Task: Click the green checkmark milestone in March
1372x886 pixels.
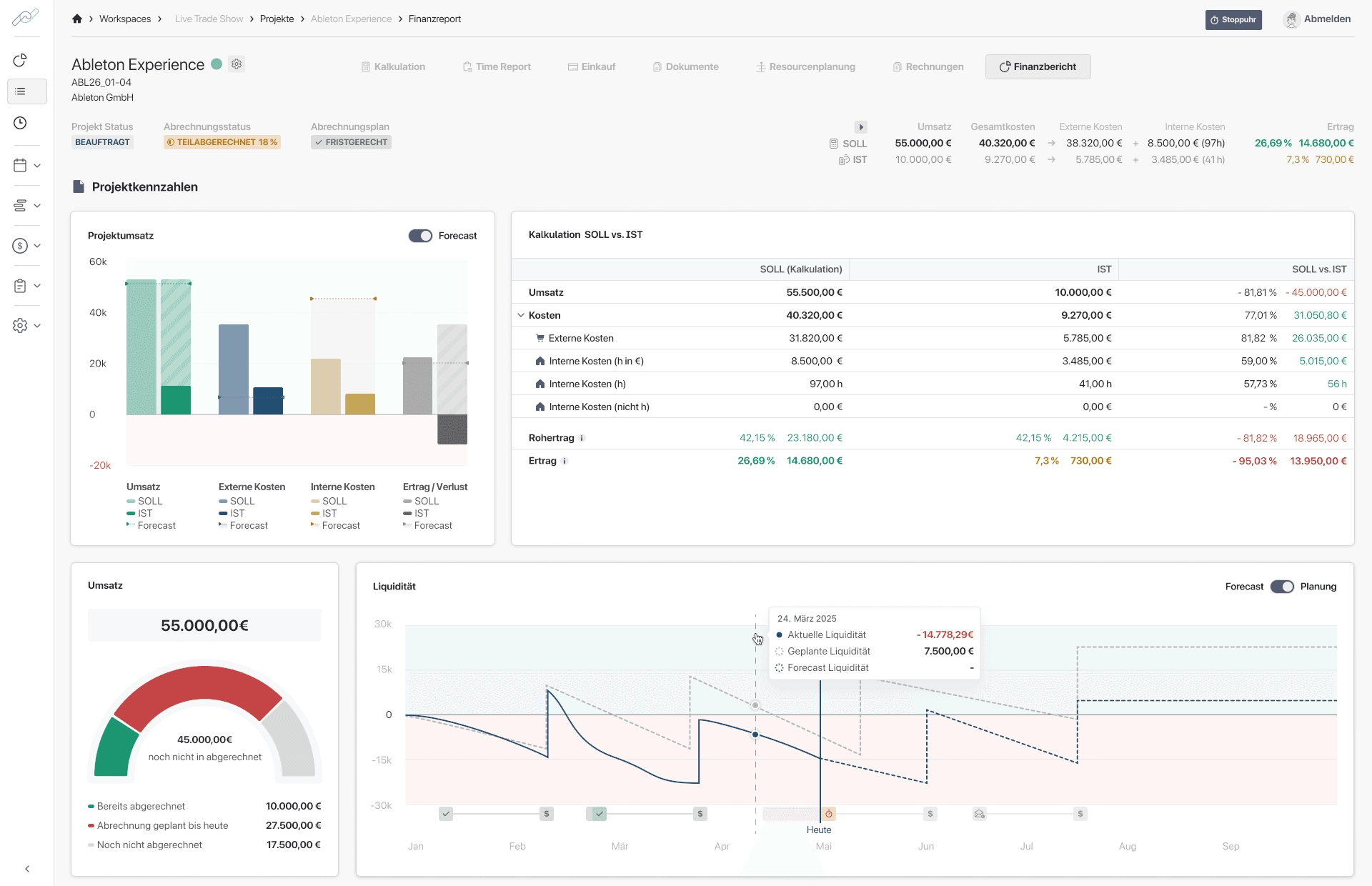Action: (x=600, y=814)
